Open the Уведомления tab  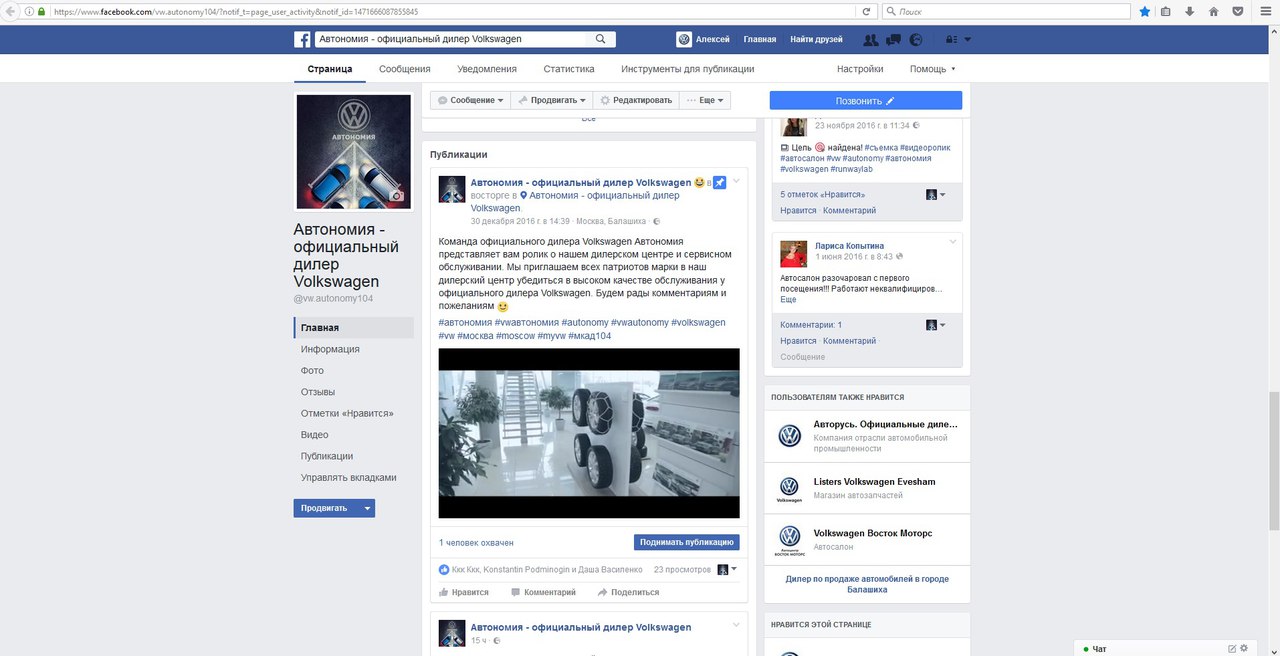click(x=487, y=69)
